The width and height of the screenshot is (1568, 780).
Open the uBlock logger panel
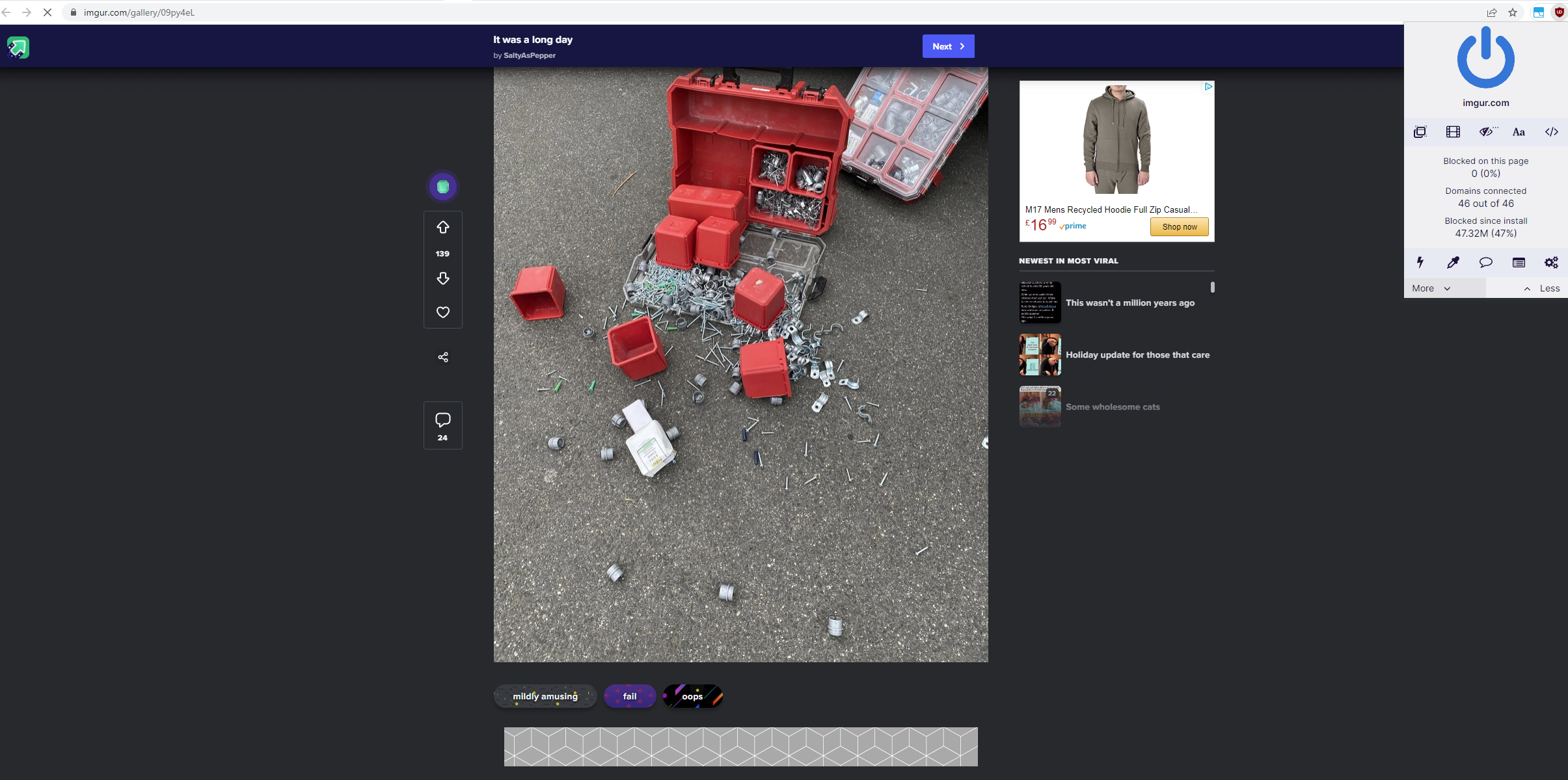(x=1519, y=263)
